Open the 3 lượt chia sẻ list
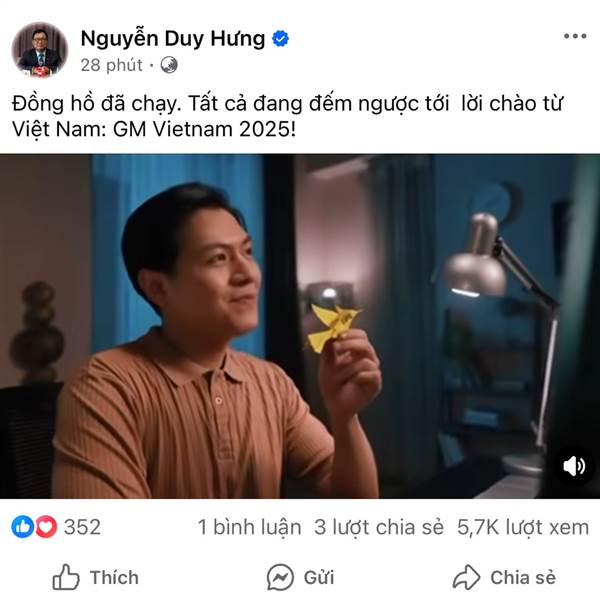This screenshot has height=600, width=600. (379, 527)
